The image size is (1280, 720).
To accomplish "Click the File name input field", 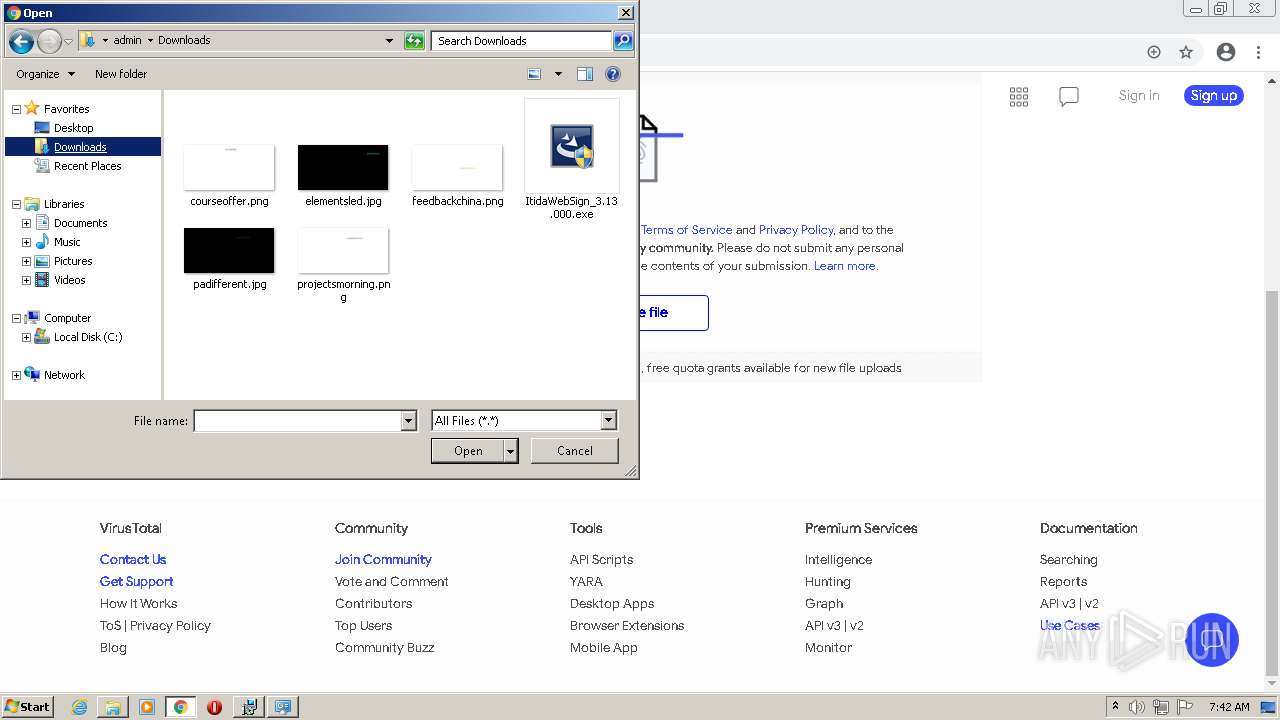I will tap(297, 421).
